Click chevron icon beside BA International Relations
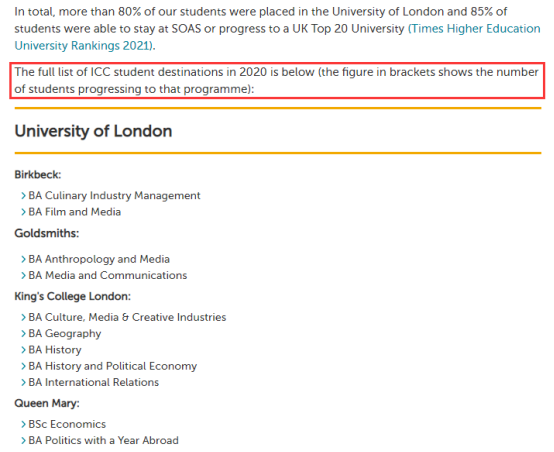This screenshot has width=554, height=452. 23,382
